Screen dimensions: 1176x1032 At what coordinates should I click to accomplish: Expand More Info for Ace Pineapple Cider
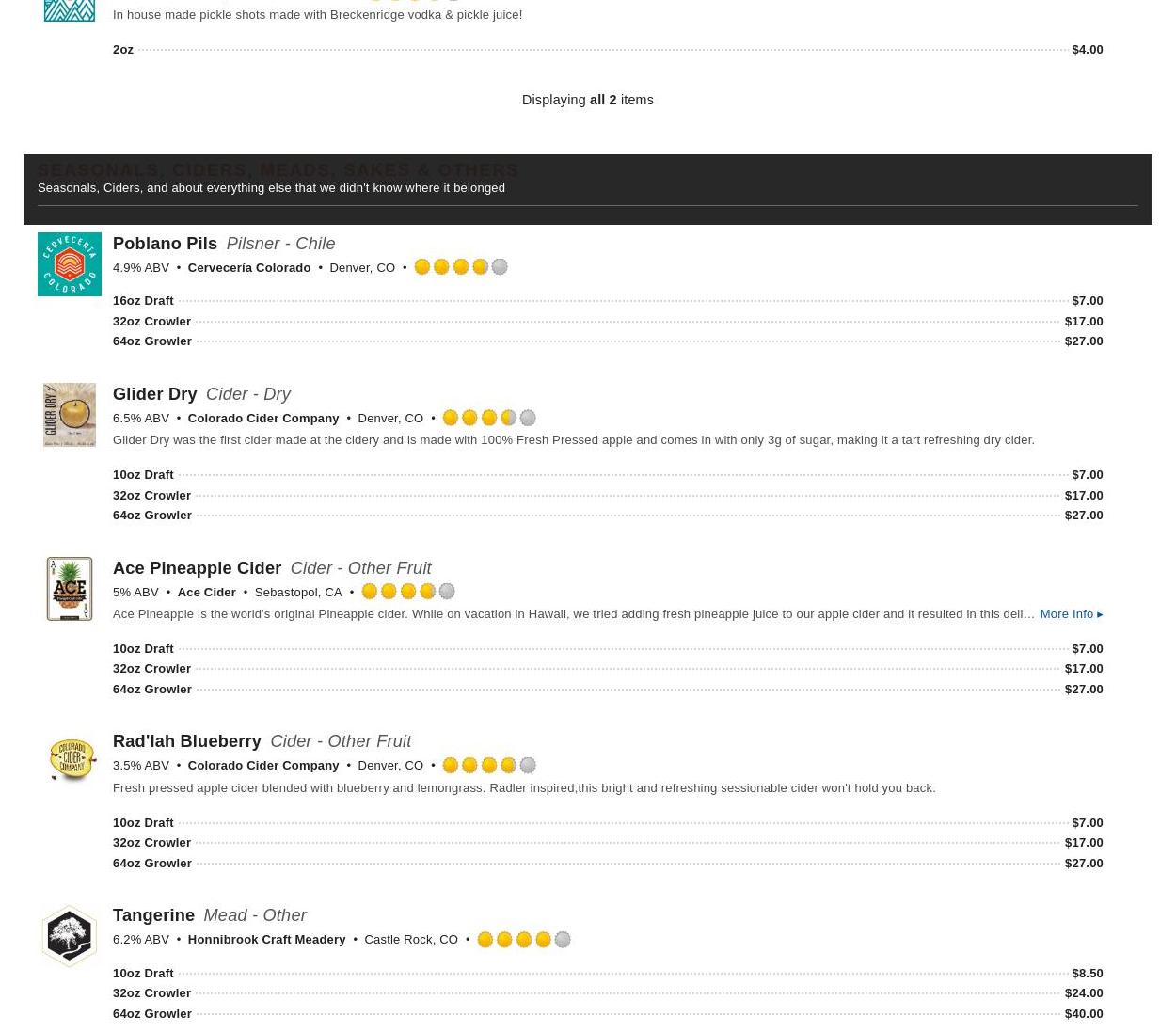tap(1071, 614)
